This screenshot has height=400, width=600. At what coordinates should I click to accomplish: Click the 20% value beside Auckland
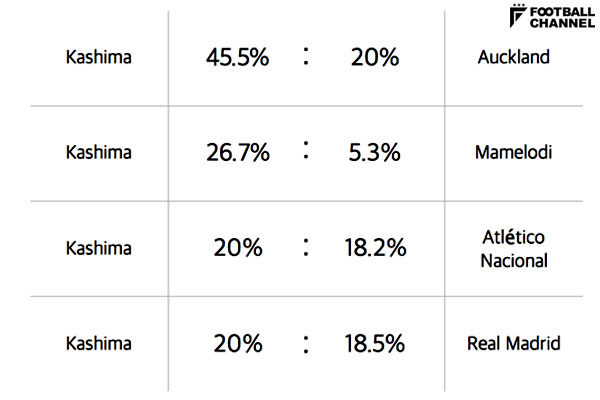coord(375,58)
